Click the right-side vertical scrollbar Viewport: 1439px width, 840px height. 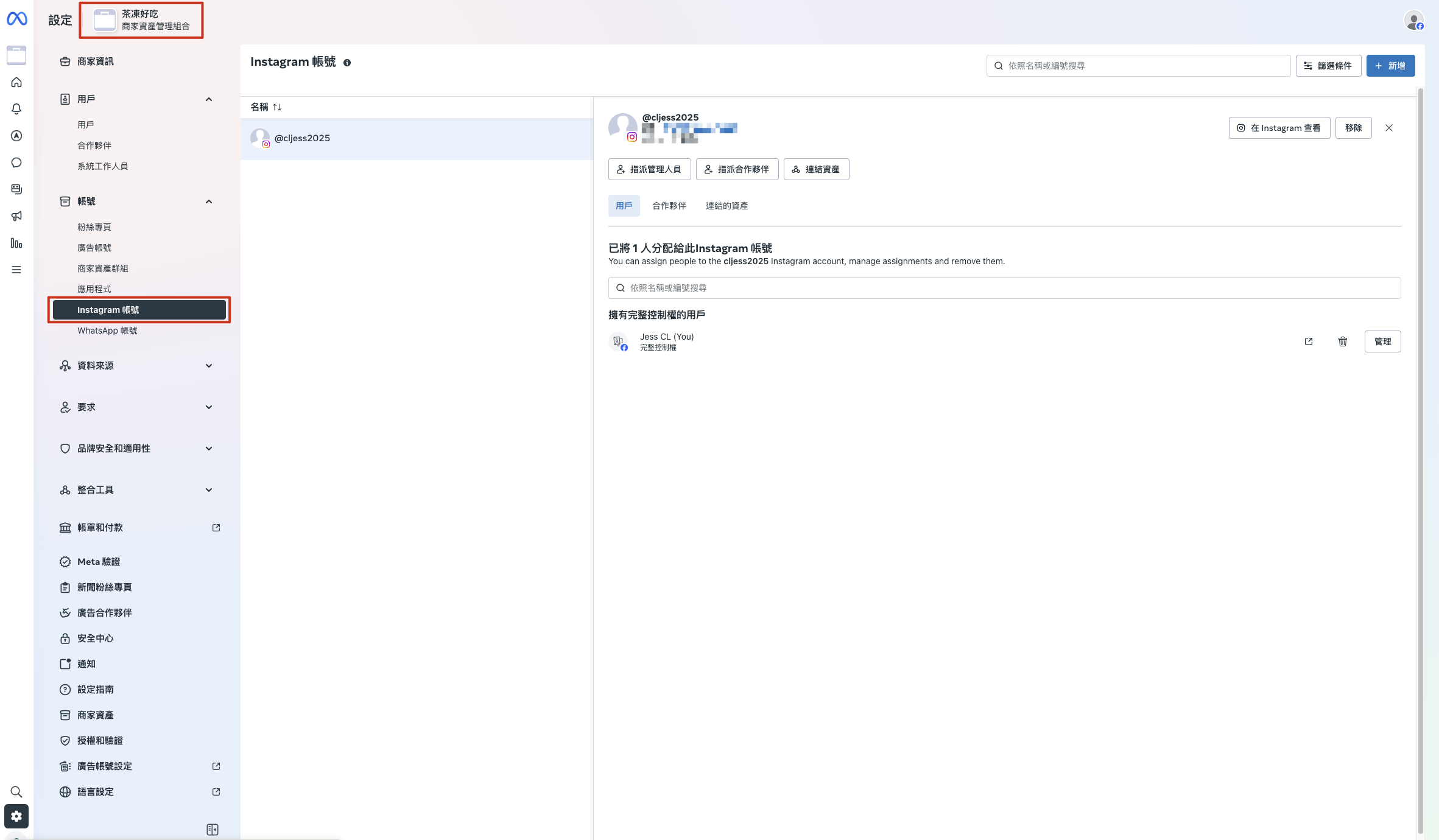tap(1420, 461)
